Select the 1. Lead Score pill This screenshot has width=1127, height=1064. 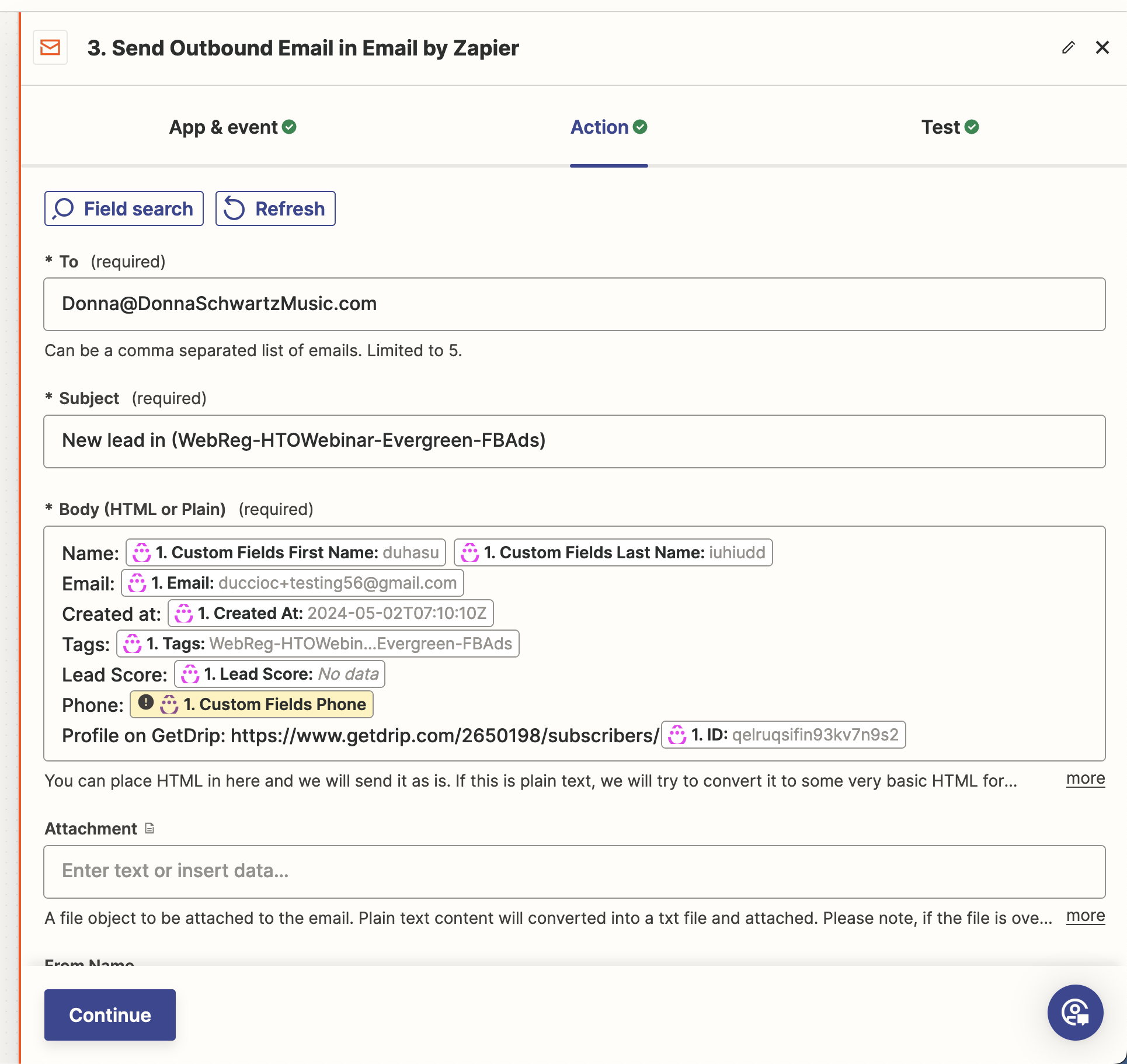280,674
